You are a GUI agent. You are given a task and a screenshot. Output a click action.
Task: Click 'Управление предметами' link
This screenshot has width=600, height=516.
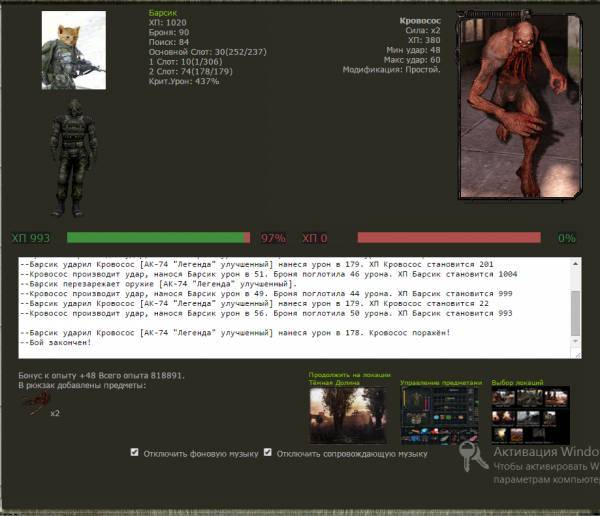point(440,382)
